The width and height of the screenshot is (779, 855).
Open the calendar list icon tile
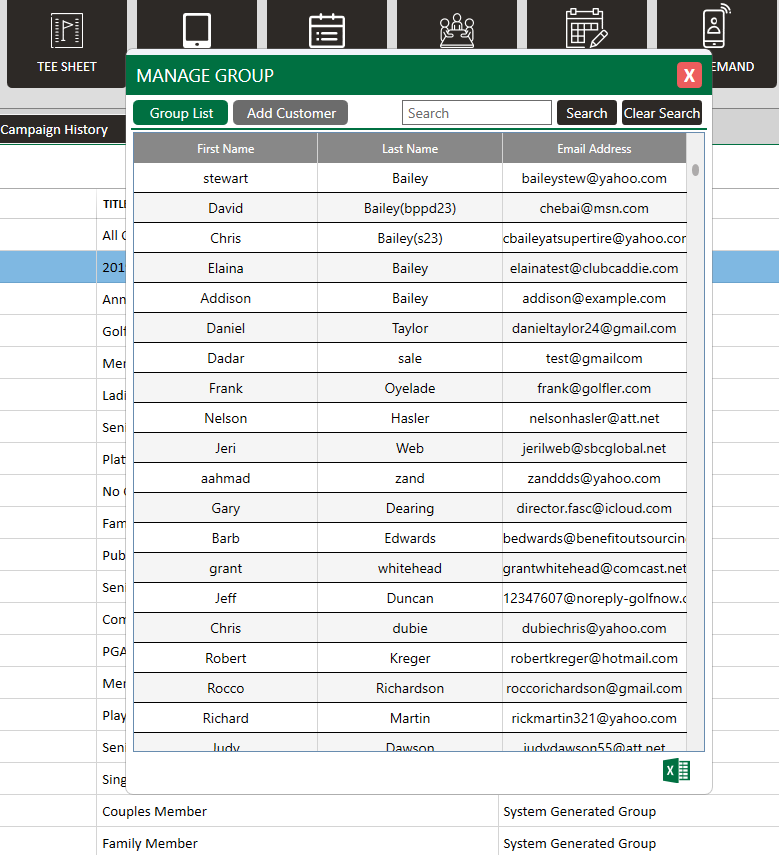pos(327,30)
